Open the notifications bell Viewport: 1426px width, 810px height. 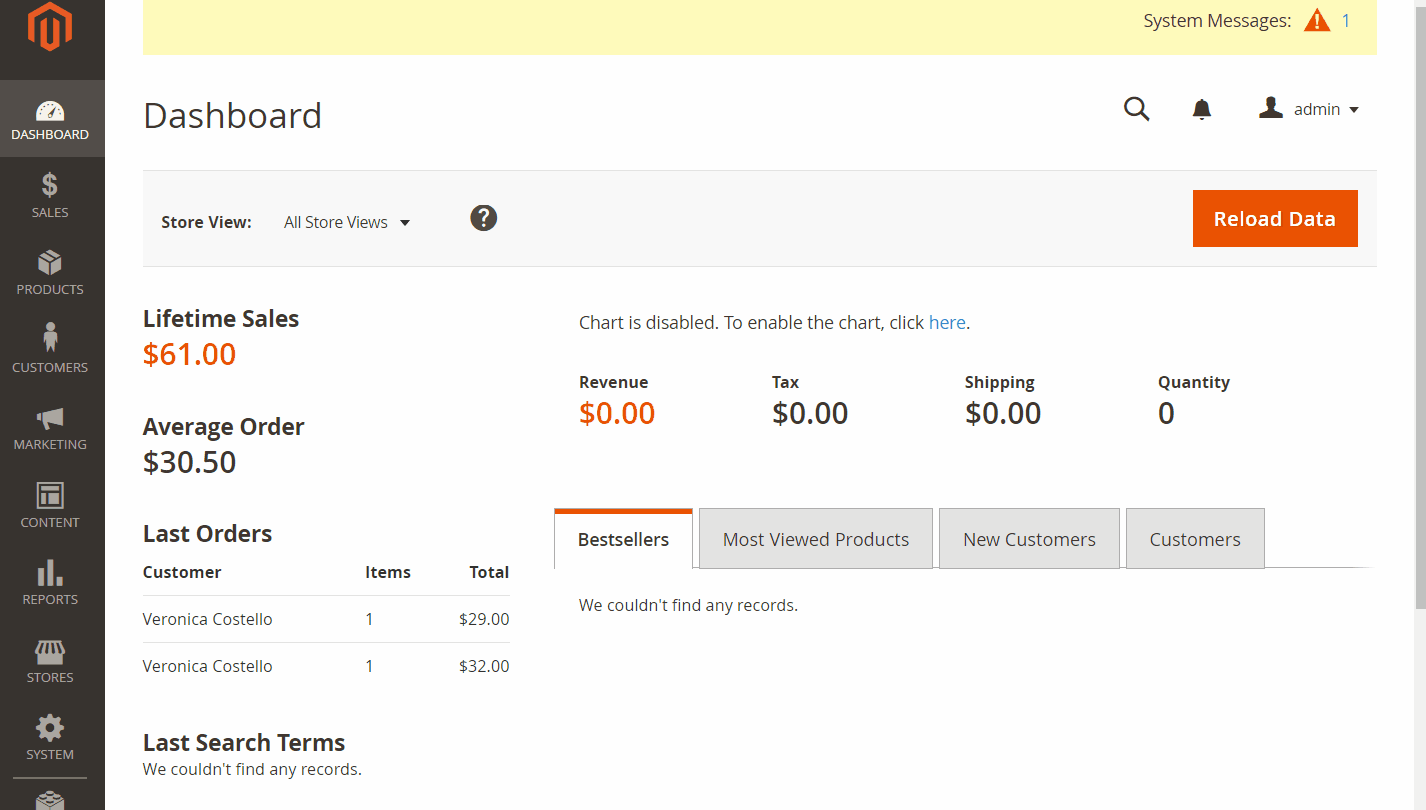[x=1202, y=109]
